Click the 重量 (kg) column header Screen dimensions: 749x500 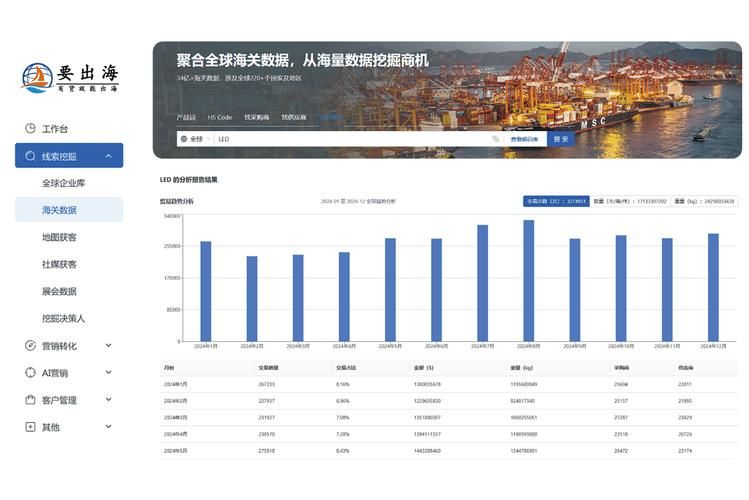coord(522,368)
